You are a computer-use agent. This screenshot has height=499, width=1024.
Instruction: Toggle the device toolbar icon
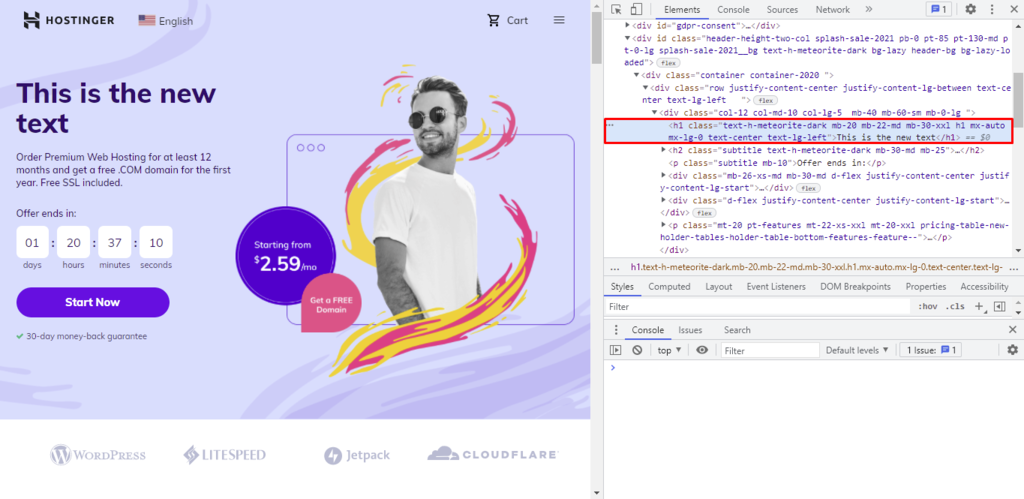pos(637,9)
